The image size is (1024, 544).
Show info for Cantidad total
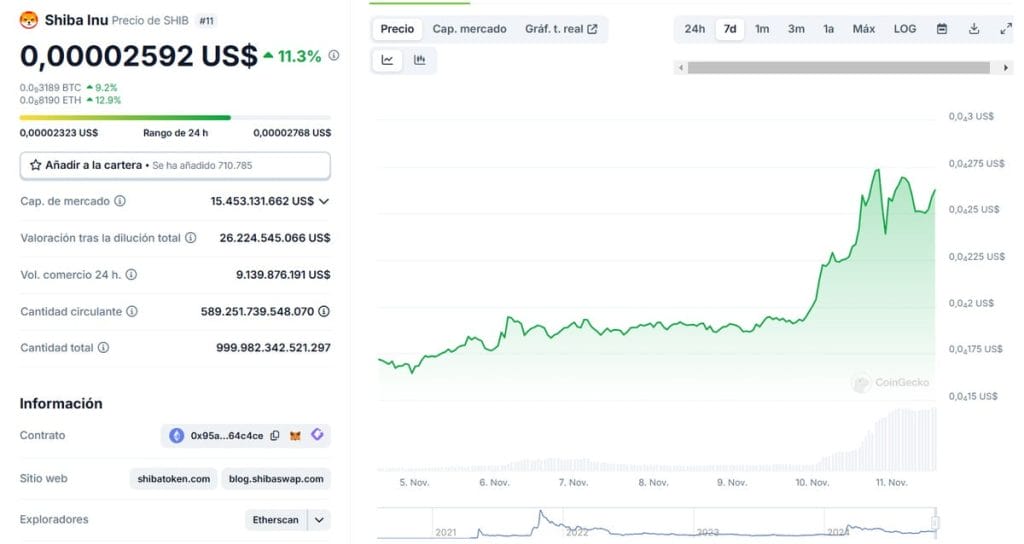(x=103, y=348)
